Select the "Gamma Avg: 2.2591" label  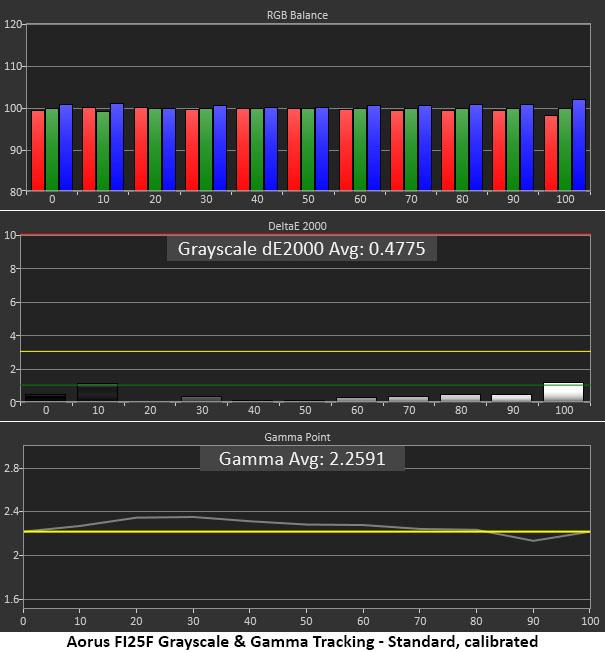pyautogui.click(x=302, y=459)
